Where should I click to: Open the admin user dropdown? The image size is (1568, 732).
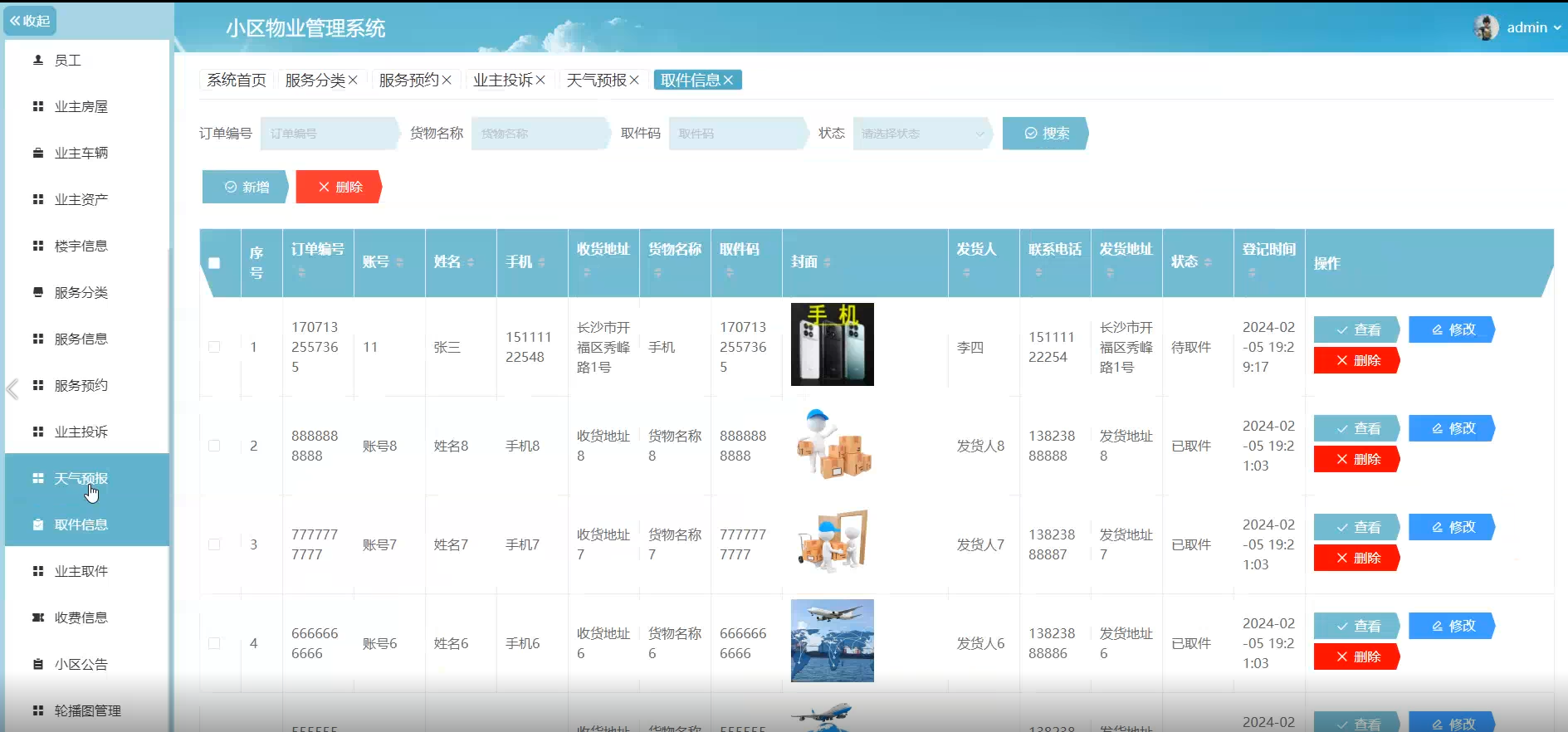(1533, 27)
